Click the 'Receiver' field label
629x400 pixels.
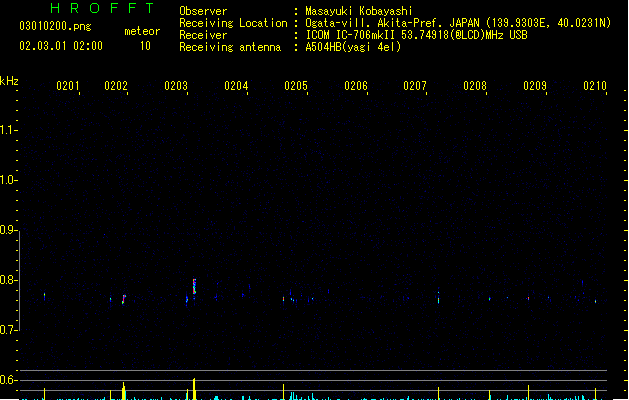pyautogui.click(x=203, y=35)
